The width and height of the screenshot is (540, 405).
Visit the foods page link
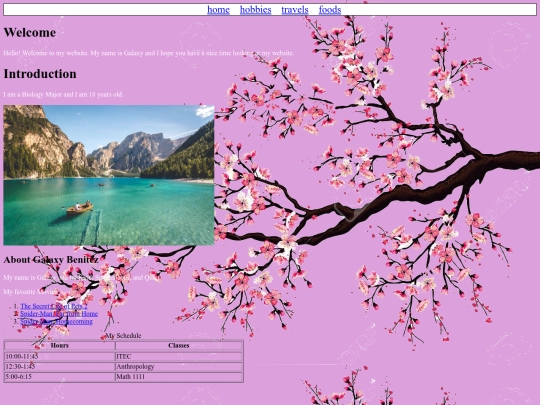[x=330, y=10]
